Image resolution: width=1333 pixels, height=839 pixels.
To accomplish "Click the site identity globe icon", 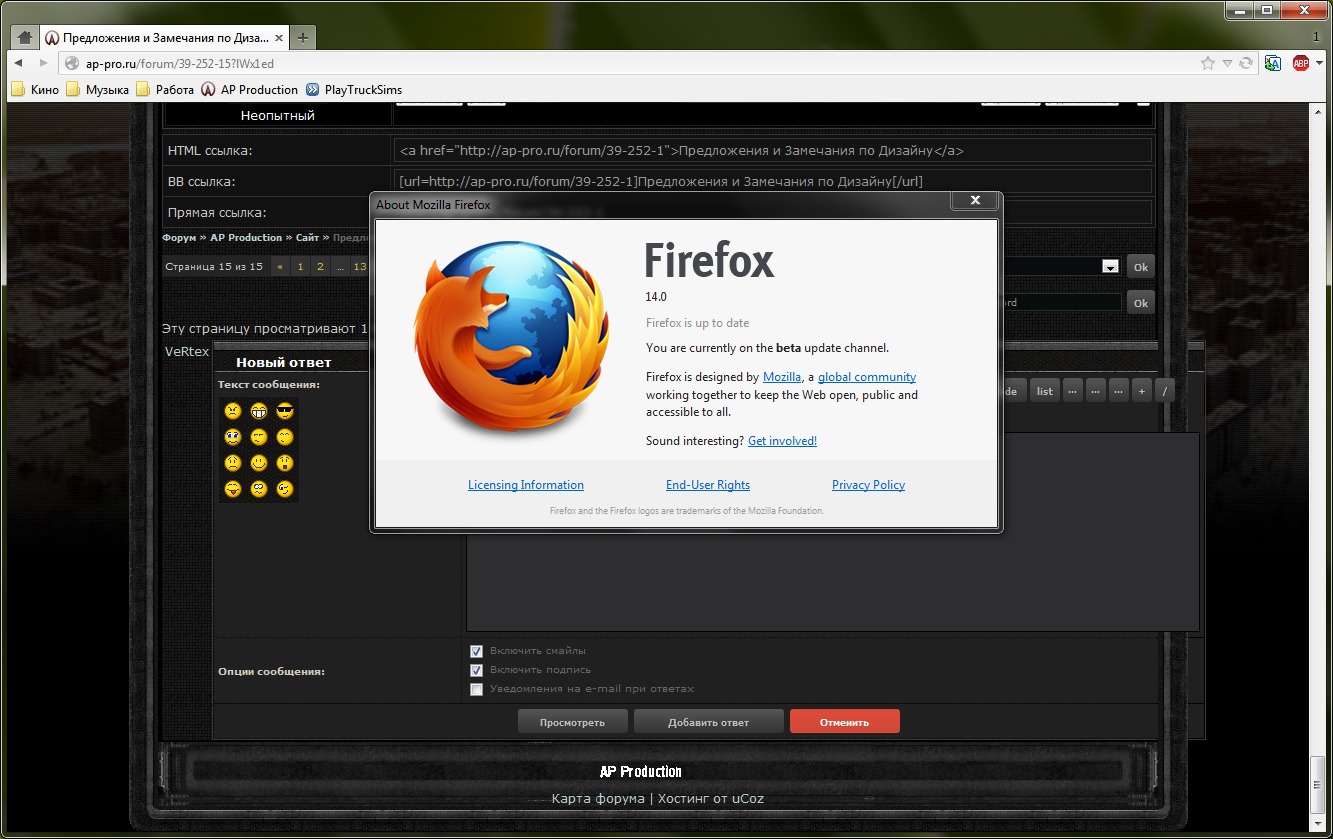I will [x=71, y=63].
